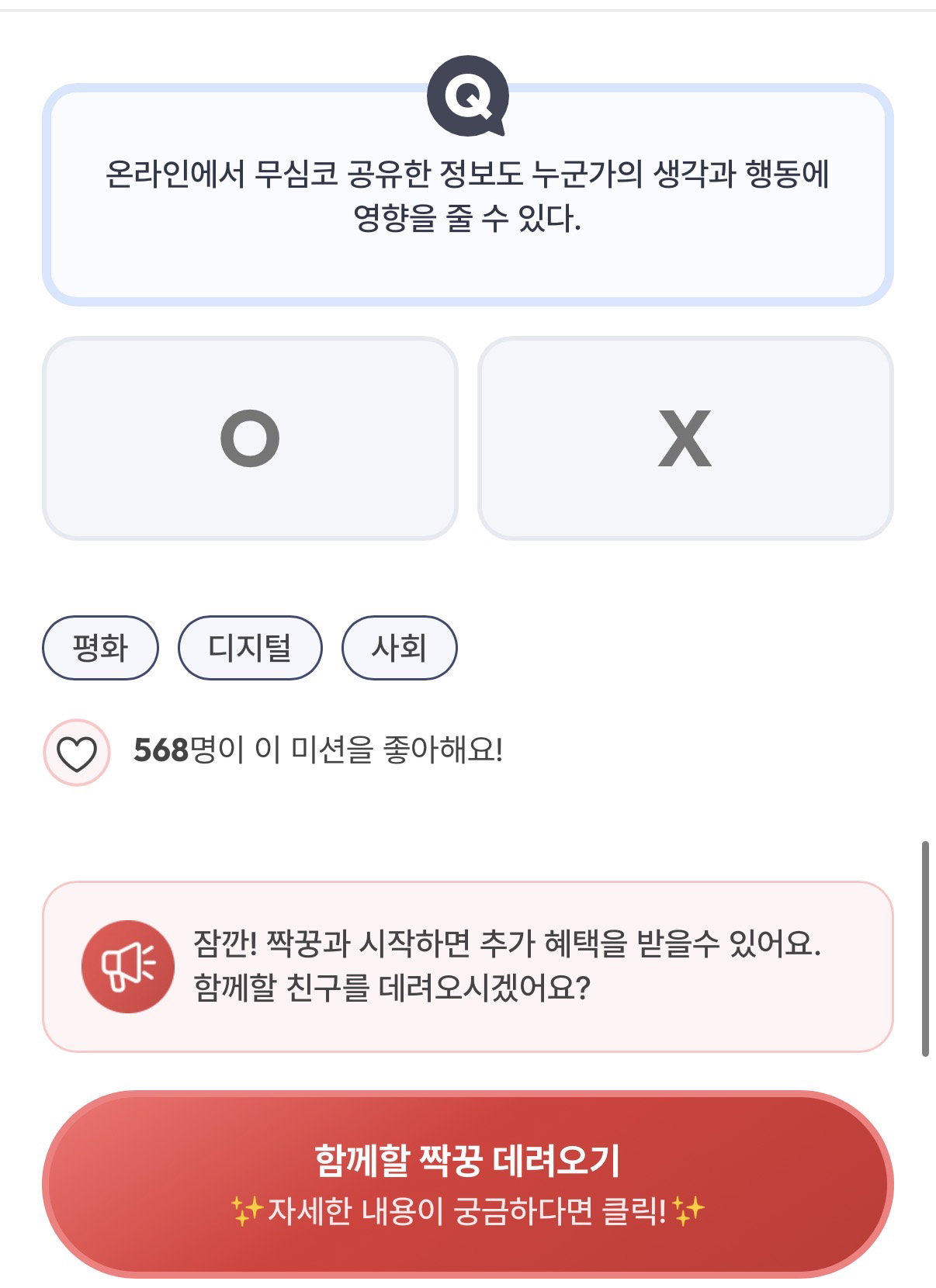Image resolution: width=936 pixels, height=1288 pixels.
Task: Click the vertical scrollbar thumb
Action: click(x=925, y=948)
